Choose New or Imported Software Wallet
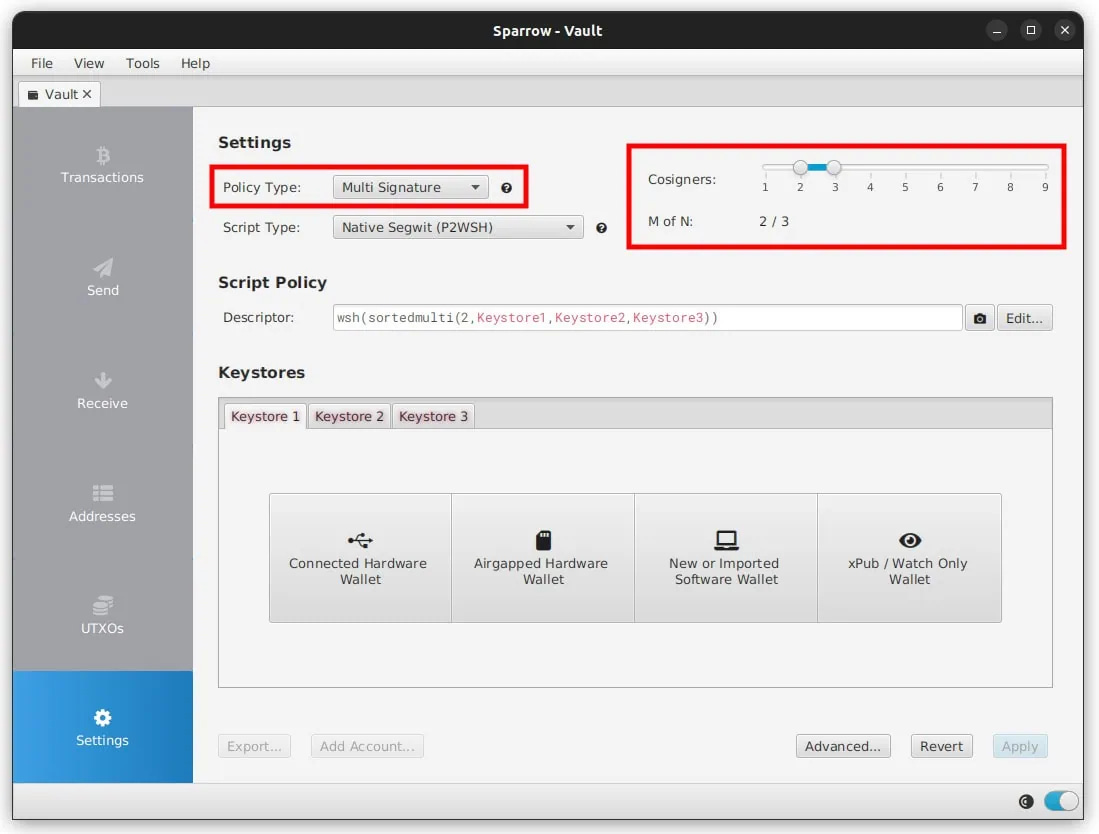This screenshot has height=834, width=1099. point(726,558)
